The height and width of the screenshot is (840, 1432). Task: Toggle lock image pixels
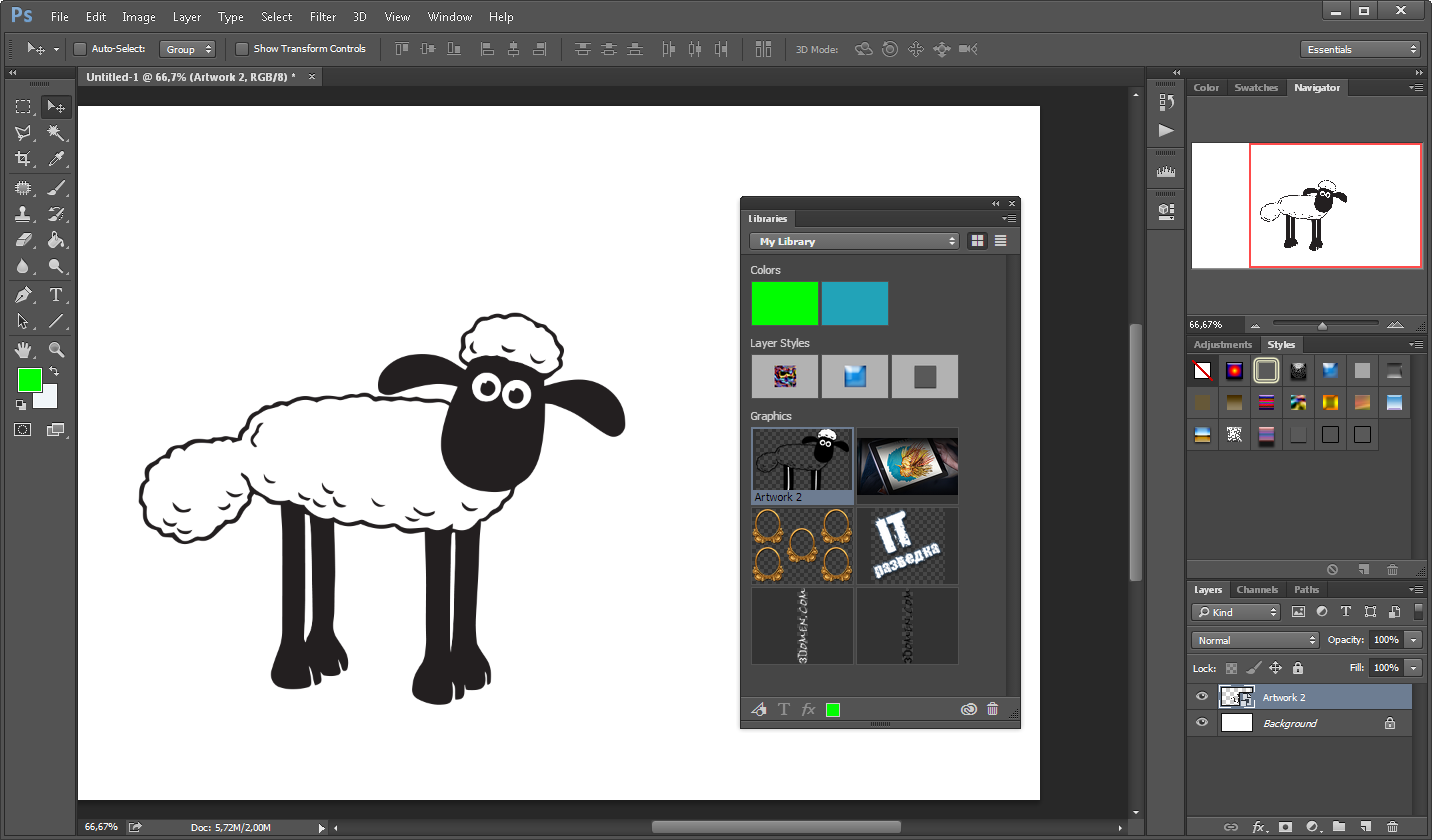pyautogui.click(x=1254, y=668)
